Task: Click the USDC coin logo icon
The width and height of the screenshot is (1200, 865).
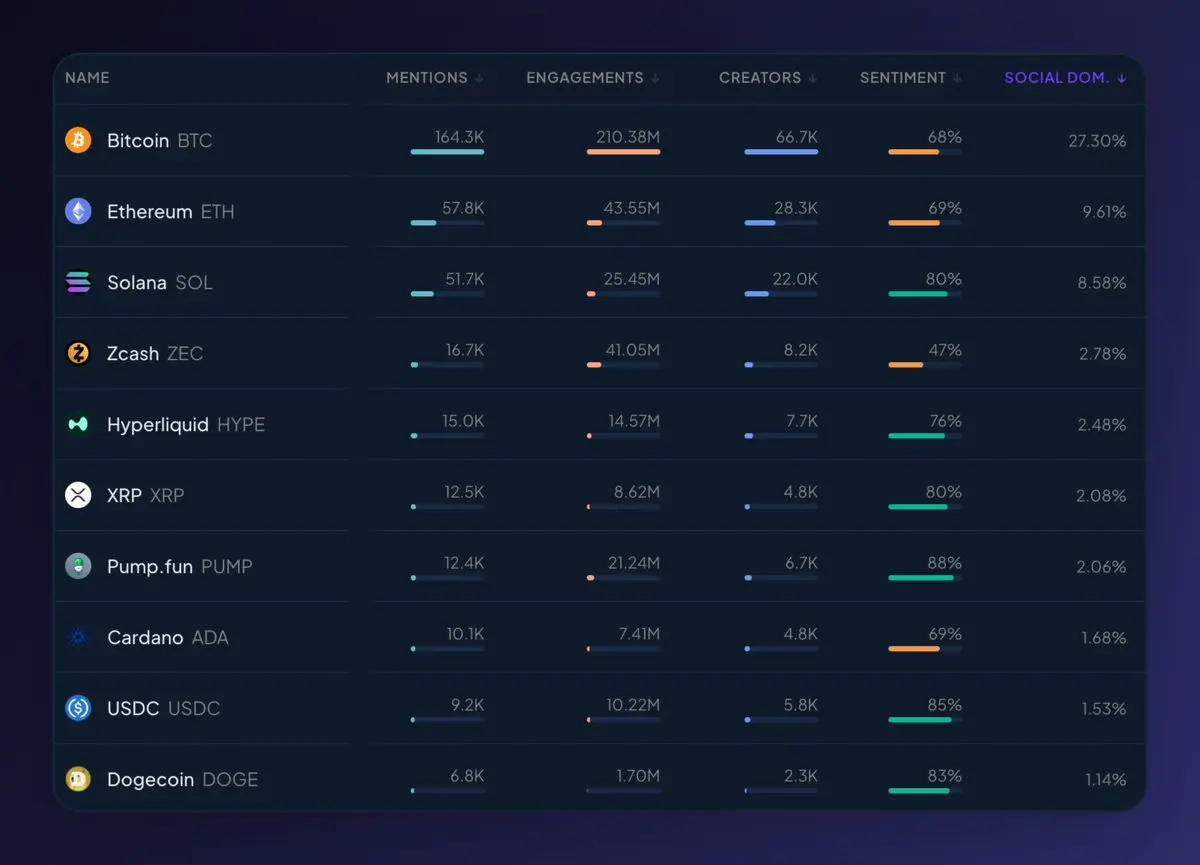Action: [78, 708]
